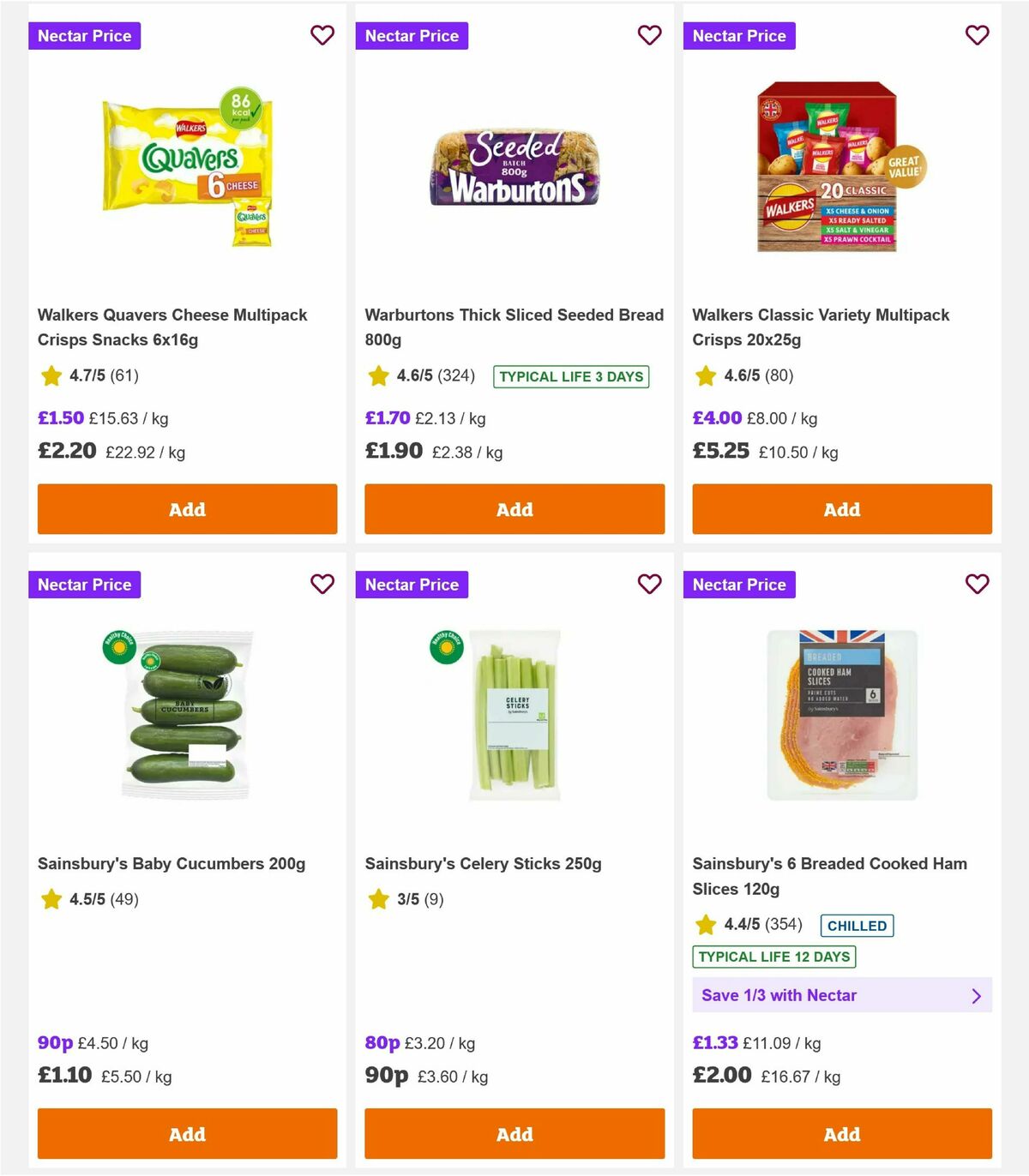Expand the Save 1/3 with Nectar offer
This screenshot has height=1176, width=1029.
click(x=842, y=995)
